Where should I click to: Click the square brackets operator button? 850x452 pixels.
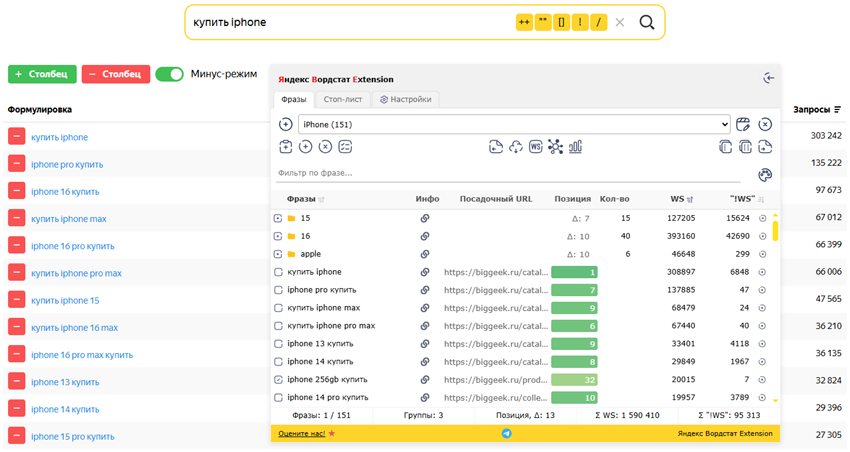click(561, 22)
